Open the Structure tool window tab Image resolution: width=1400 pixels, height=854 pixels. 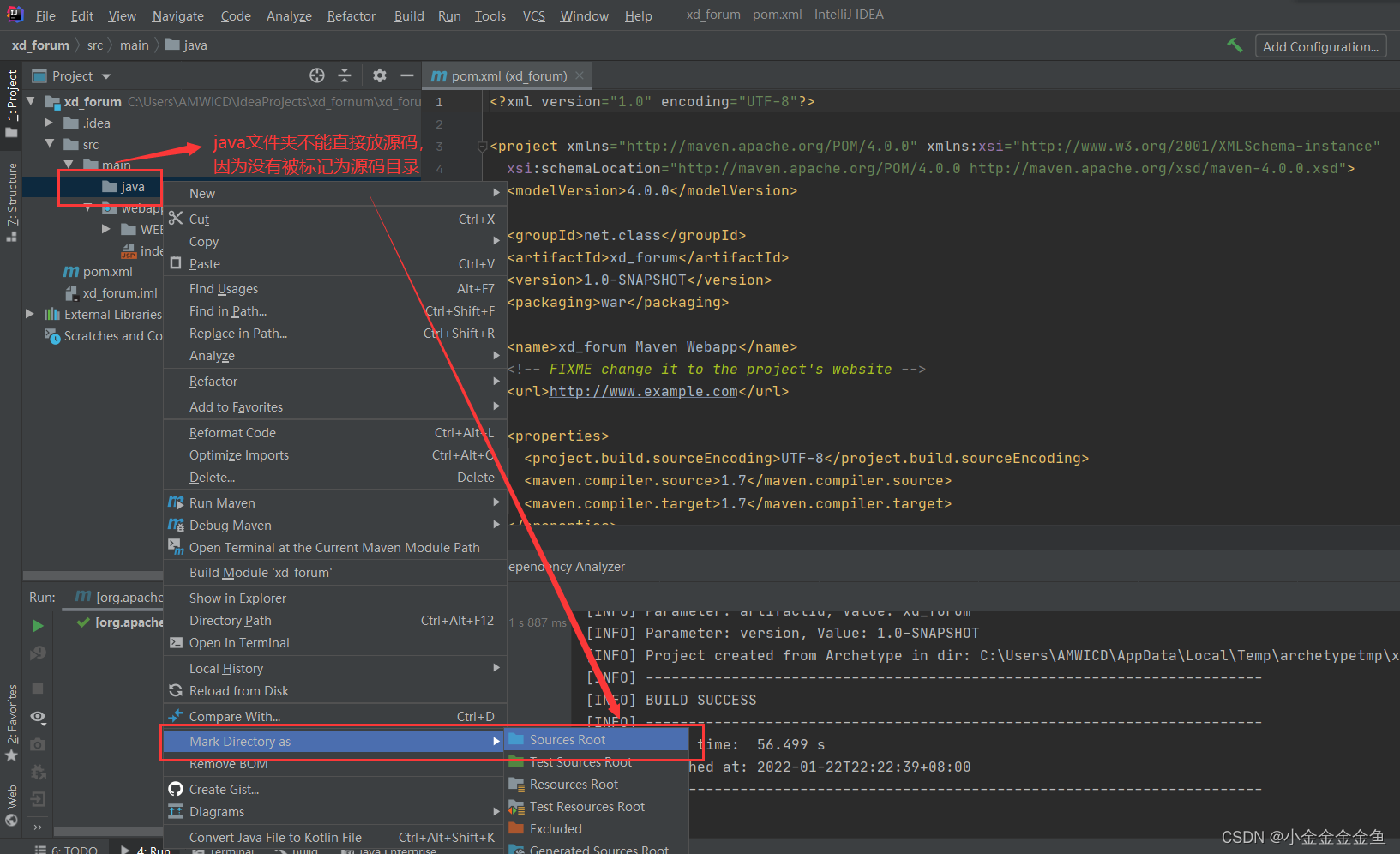[x=12, y=202]
